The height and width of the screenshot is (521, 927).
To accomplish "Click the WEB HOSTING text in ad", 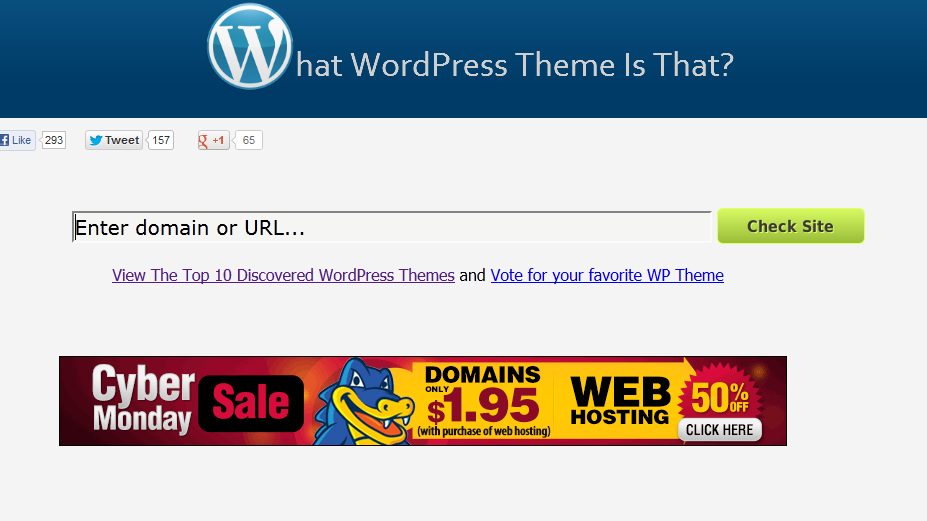I will point(620,400).
